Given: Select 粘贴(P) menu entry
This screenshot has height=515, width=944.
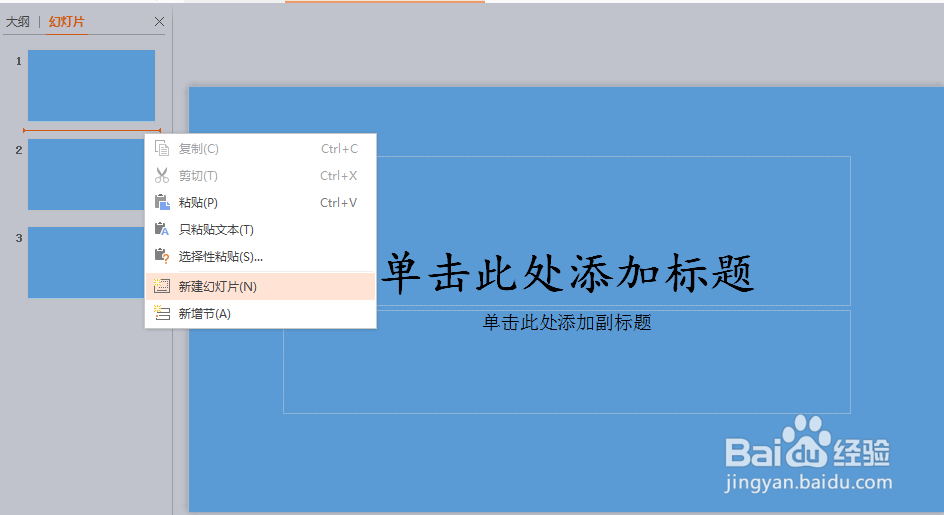Looking at the screenshot, I should point(261,202).
